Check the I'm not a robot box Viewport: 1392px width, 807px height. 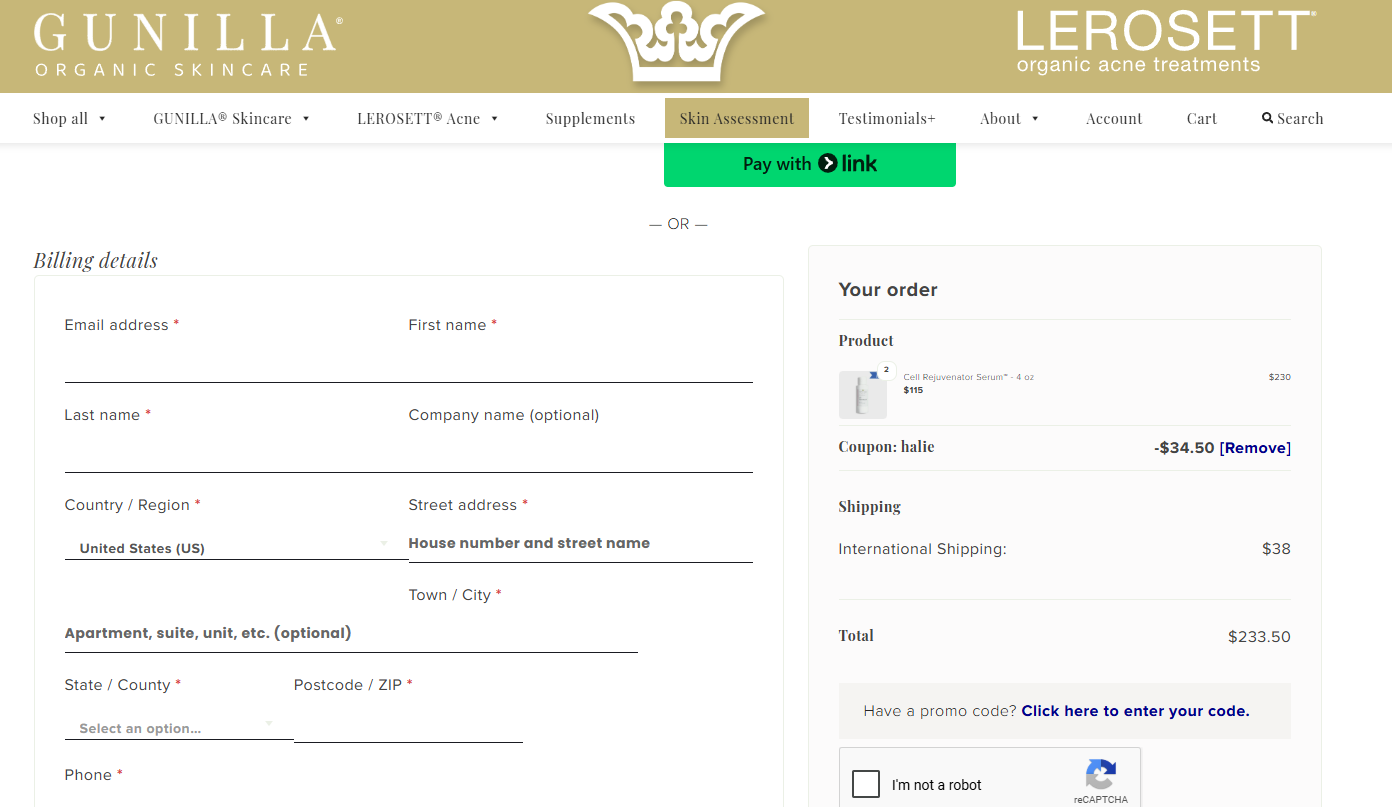[866, 784]
